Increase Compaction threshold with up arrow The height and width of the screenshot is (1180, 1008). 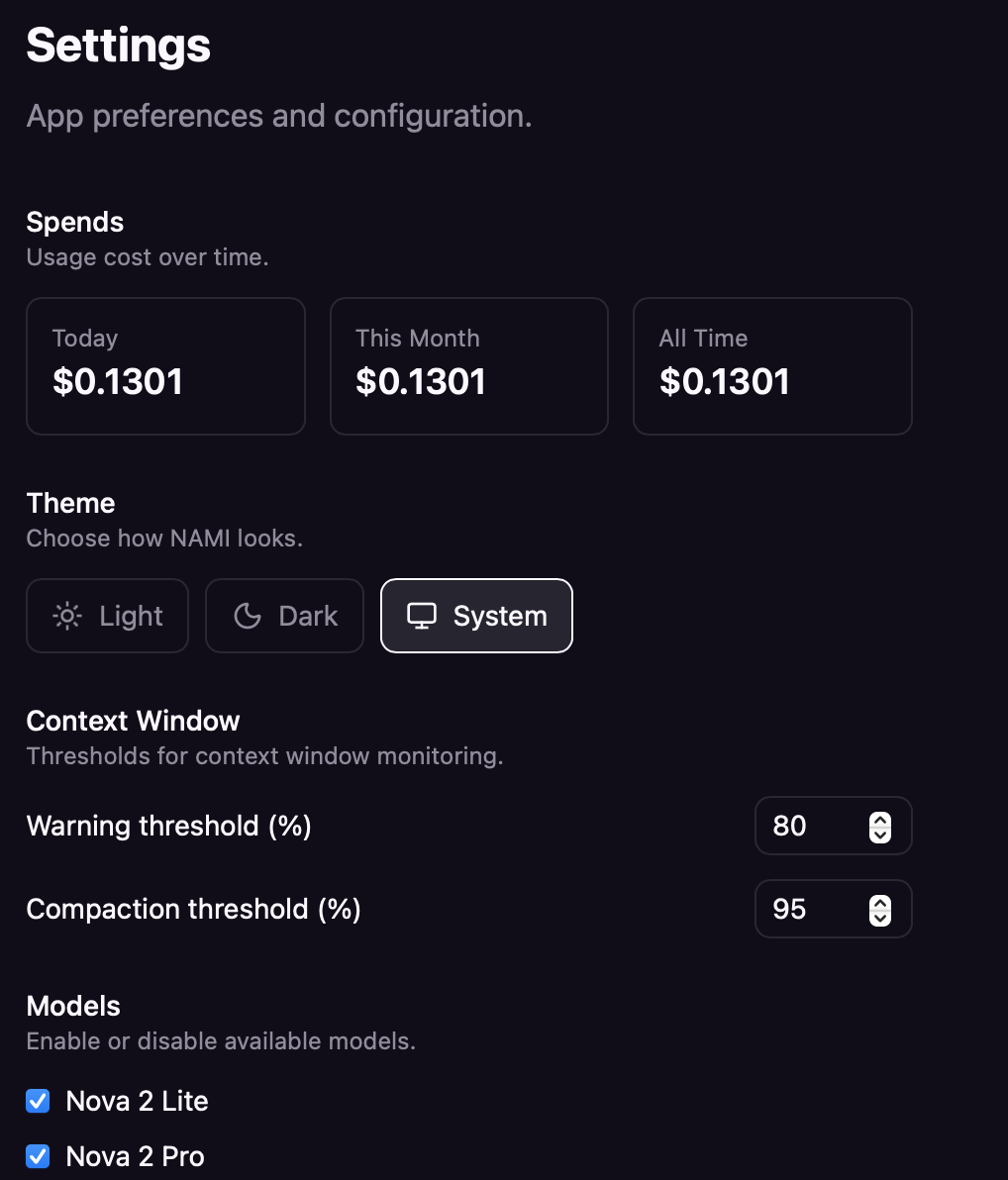click(880, 902)
